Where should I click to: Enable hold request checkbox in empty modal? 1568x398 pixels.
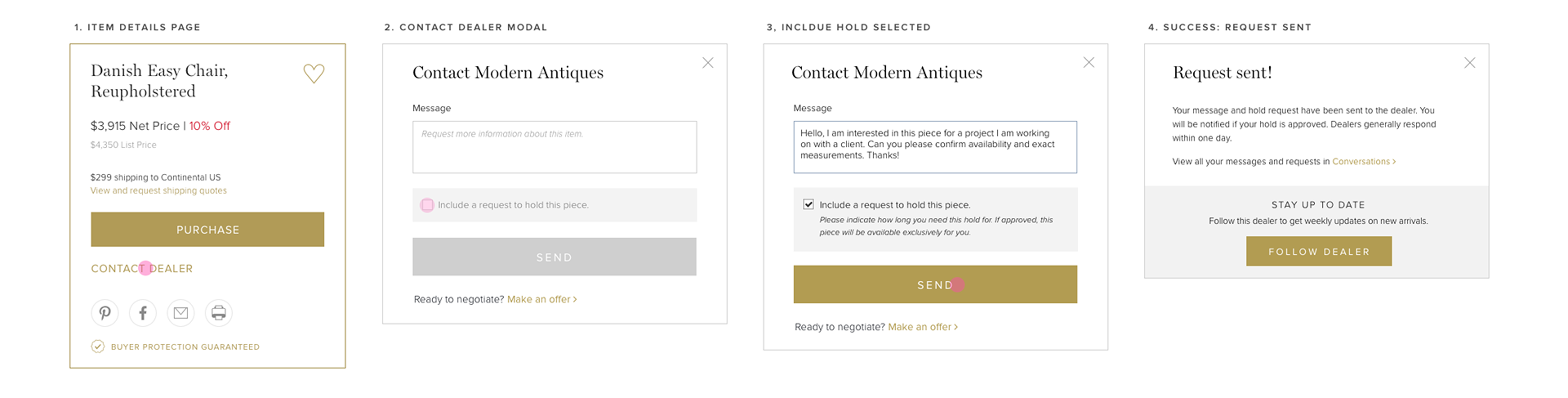pos(427,205)
